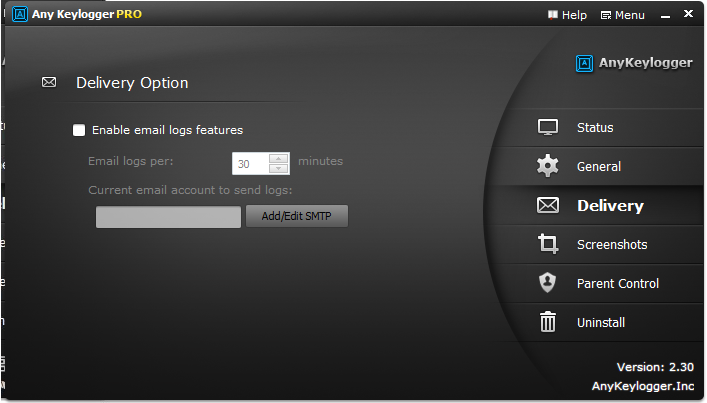
Task: Click the Enable email logs features label
Action: coord(167,130)
